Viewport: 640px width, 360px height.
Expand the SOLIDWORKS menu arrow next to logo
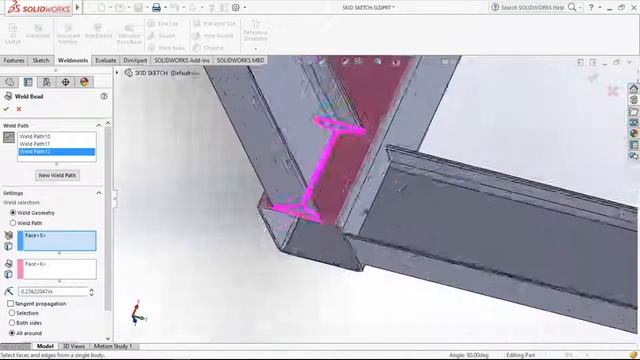pos(77,7)
